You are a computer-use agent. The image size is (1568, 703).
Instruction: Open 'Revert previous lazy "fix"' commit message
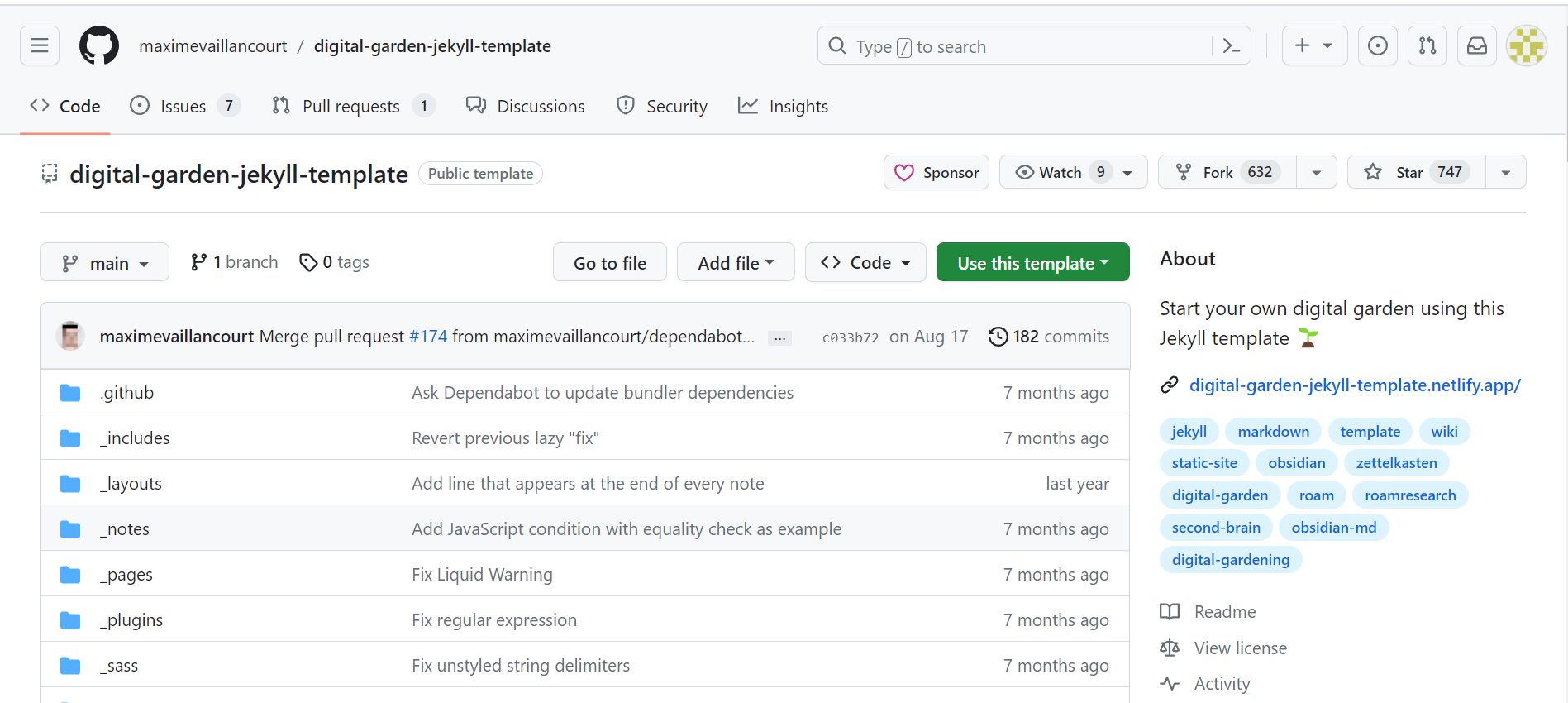click(506, 438)
